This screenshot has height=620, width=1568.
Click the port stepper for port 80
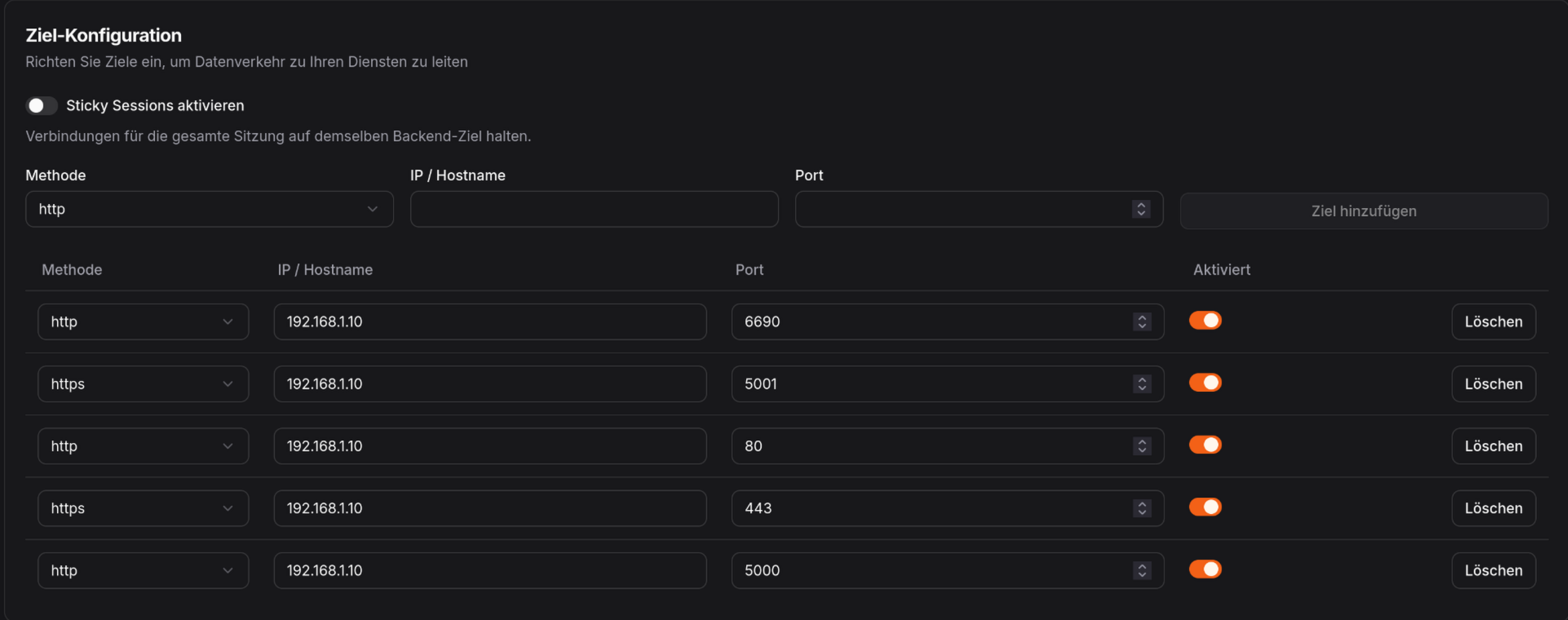(x=1142, y=446)
